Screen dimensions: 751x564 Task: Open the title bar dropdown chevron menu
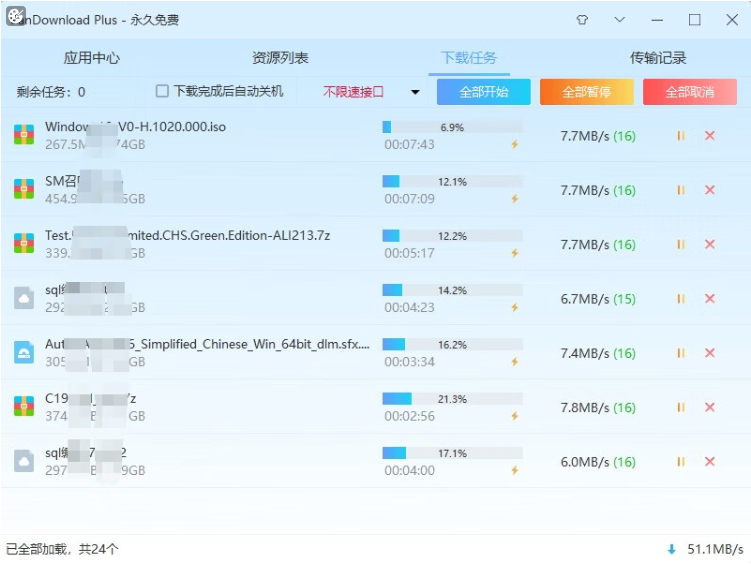point(619,20)
